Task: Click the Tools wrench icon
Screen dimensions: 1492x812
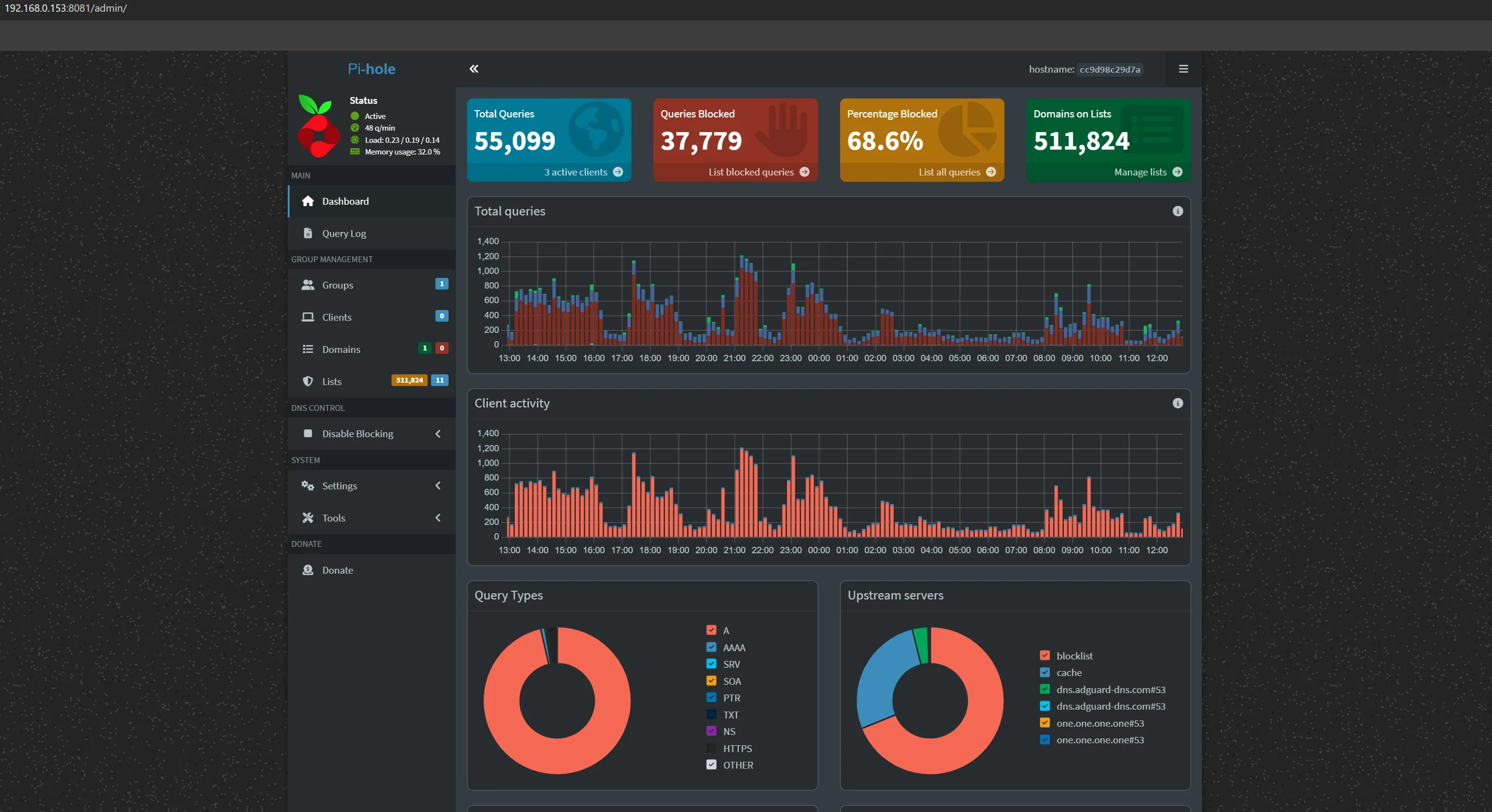Action: point(307,518)
